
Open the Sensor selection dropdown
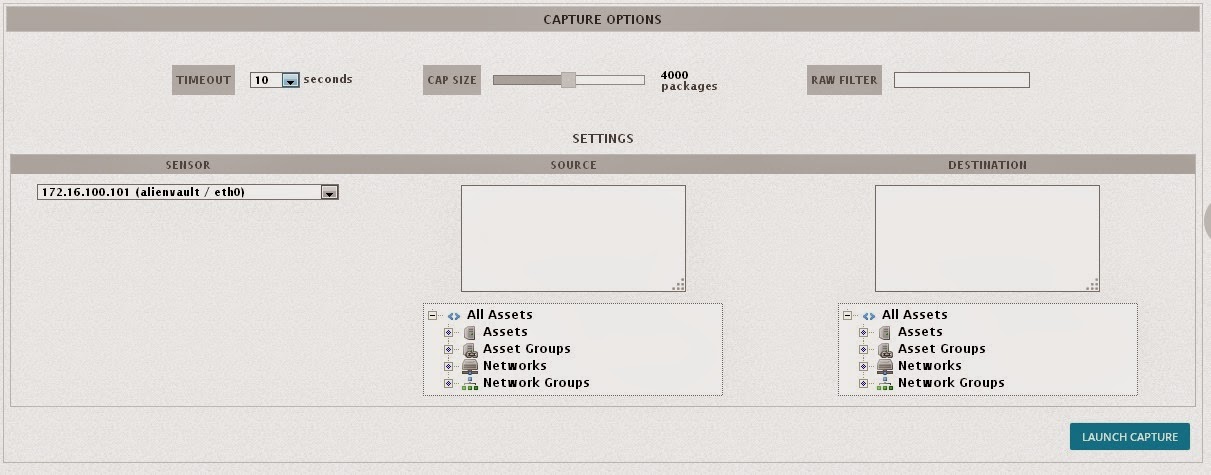coord(329,192)
